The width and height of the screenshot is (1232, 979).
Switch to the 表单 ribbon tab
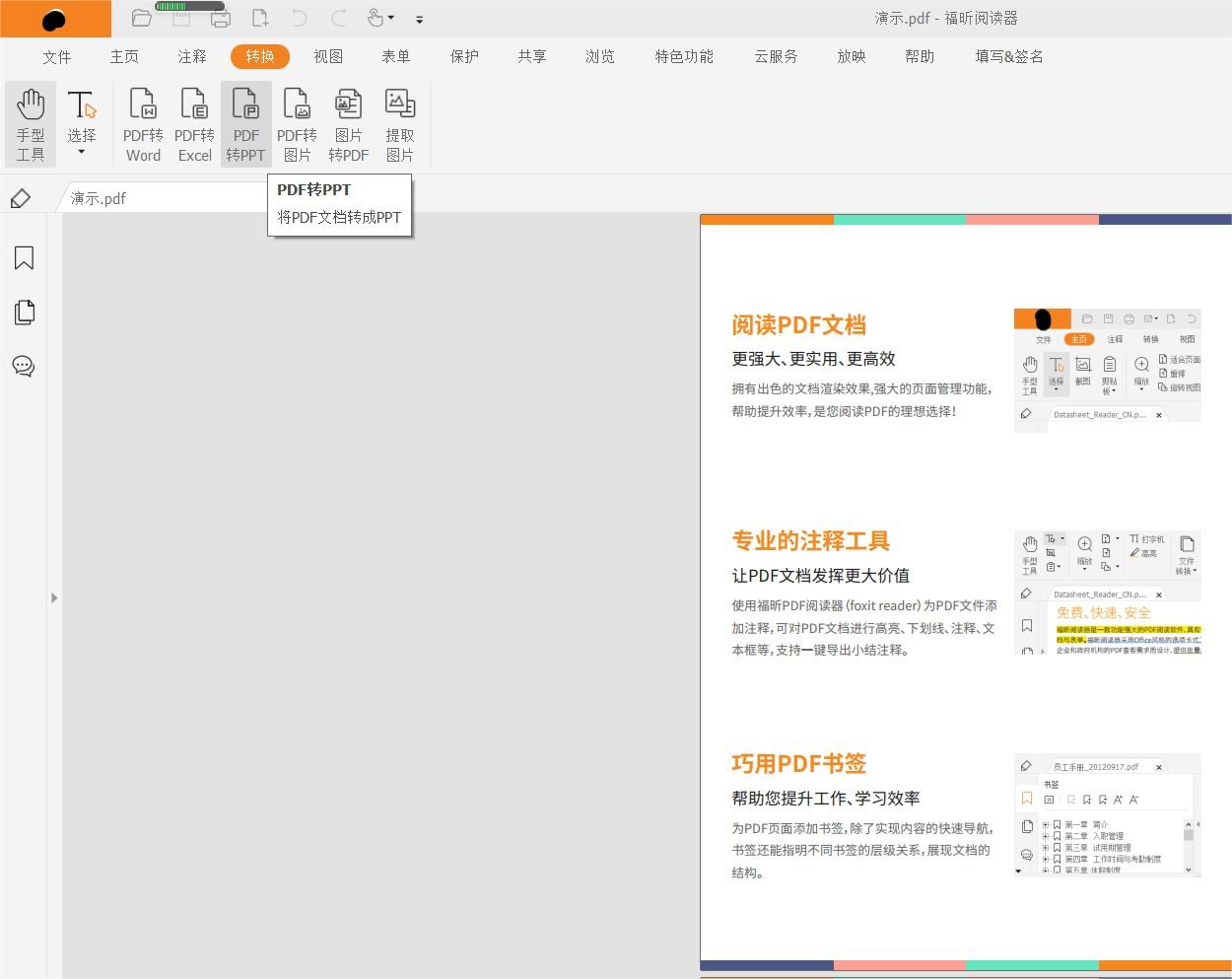396,56
